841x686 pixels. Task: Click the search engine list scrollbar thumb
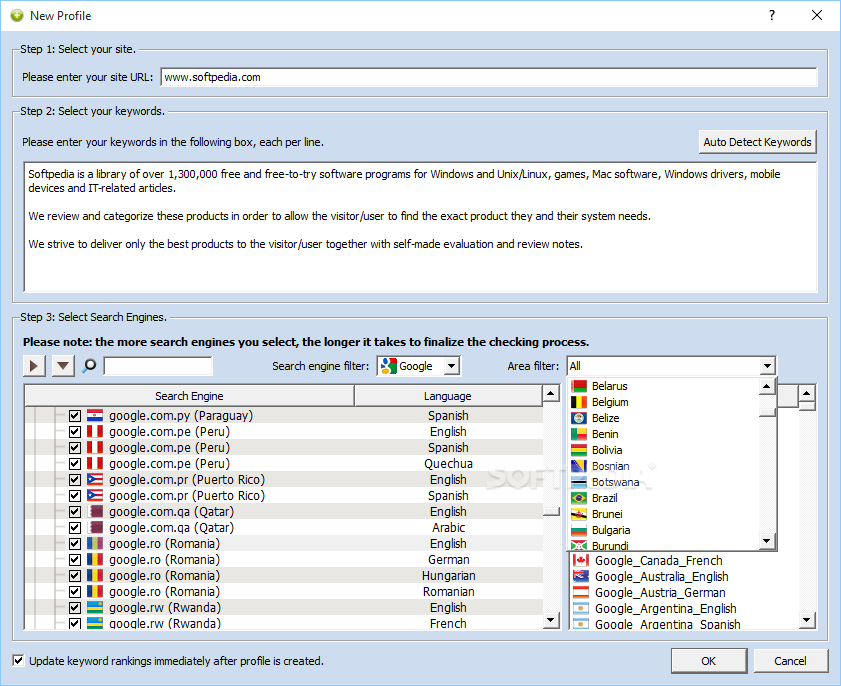[x=551, y=512]
